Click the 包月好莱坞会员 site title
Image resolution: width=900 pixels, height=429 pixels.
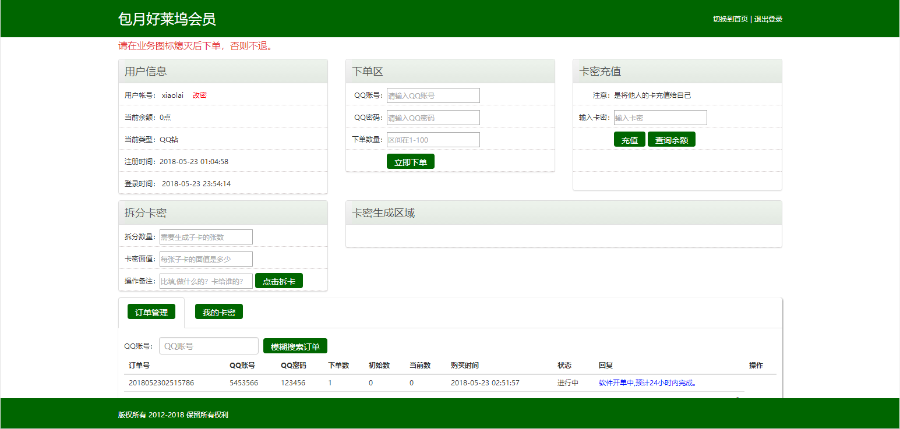click(167, 19)
